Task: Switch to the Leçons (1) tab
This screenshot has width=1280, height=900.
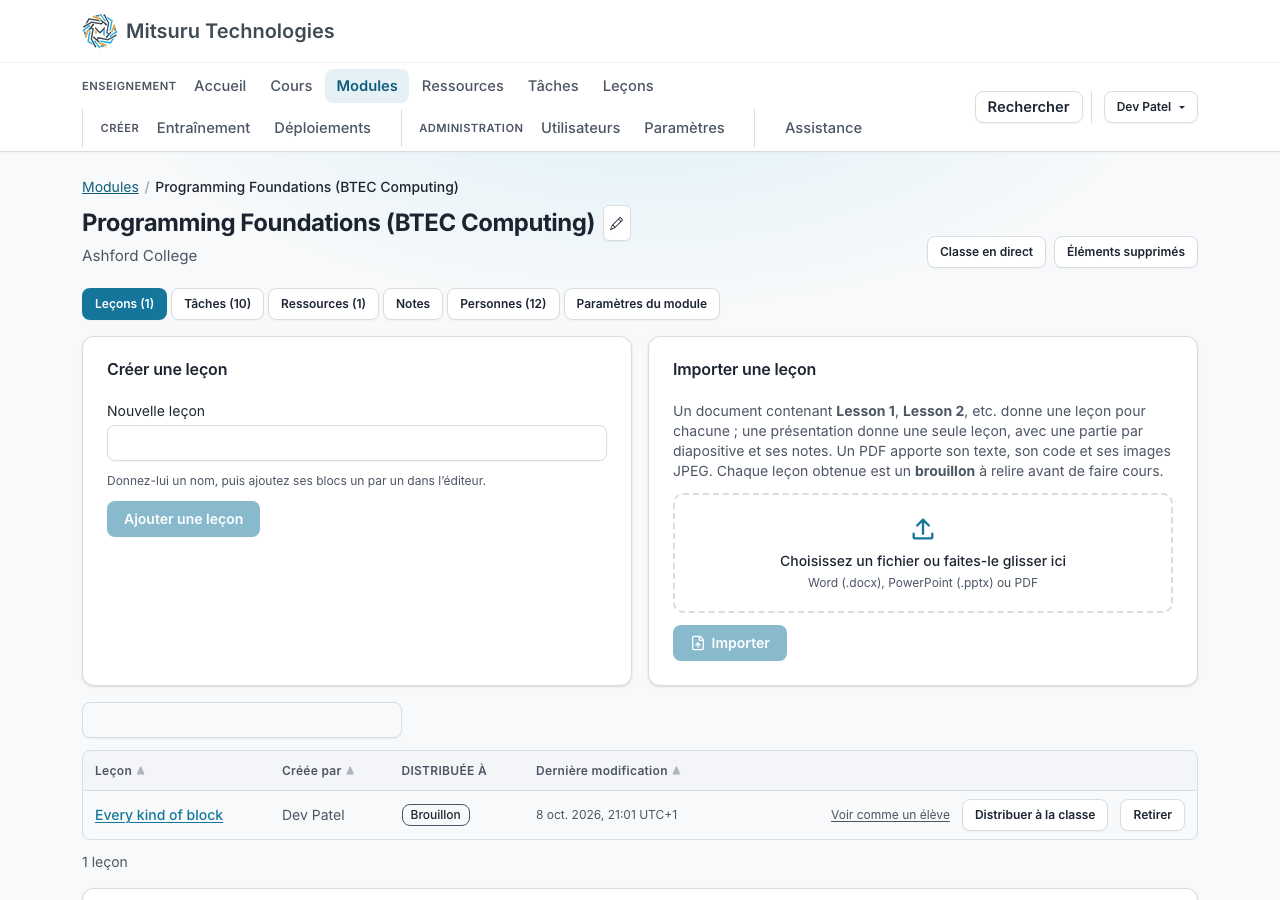Action: 124,304
